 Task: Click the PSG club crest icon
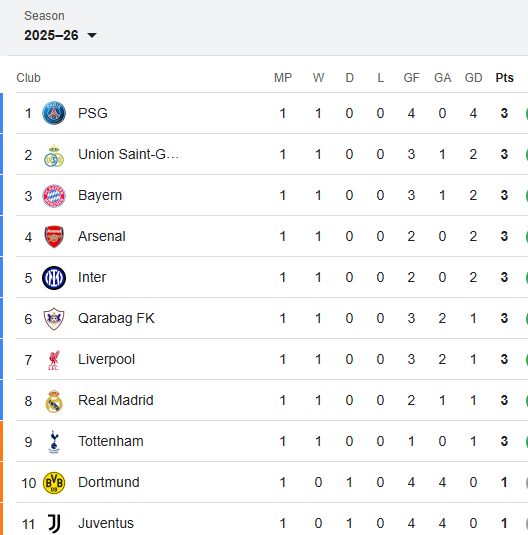(54, 113)
